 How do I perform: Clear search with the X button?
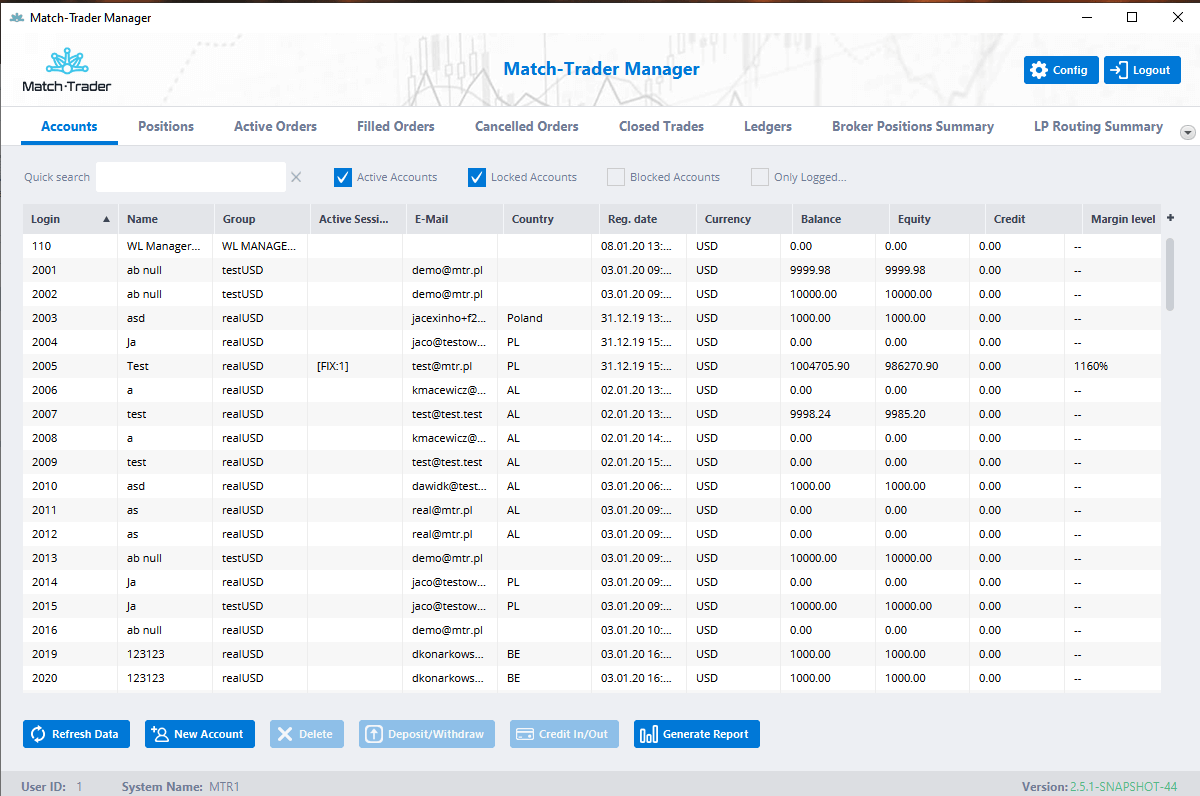point(296,176)
